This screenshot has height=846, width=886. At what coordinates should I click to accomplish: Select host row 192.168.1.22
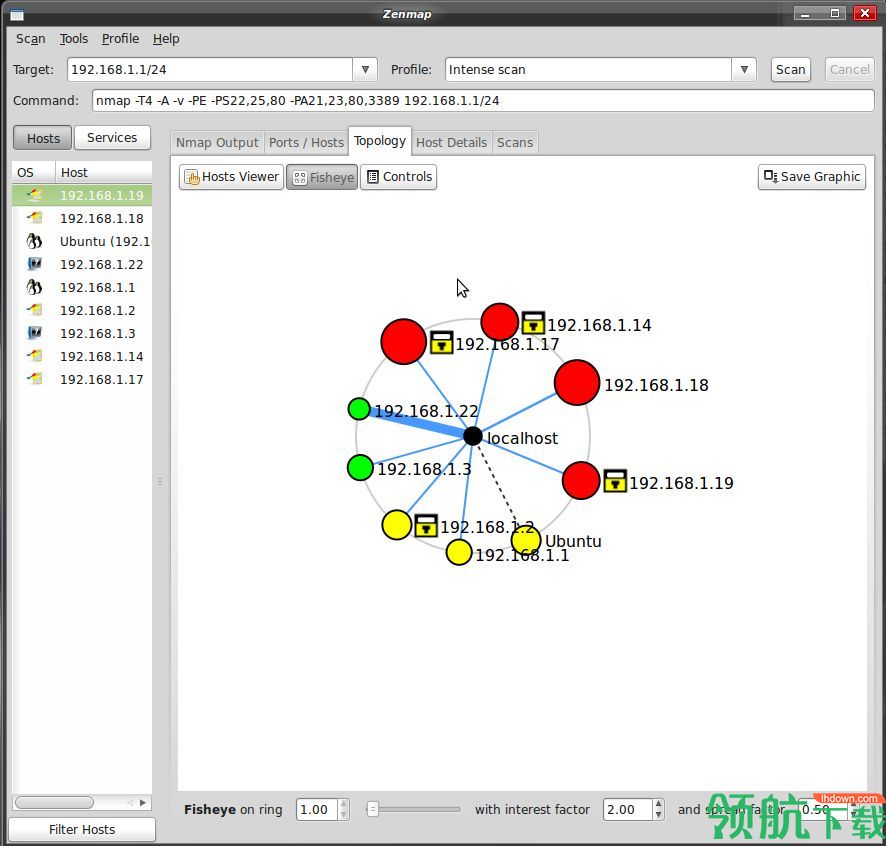click(x=82, y=264)
